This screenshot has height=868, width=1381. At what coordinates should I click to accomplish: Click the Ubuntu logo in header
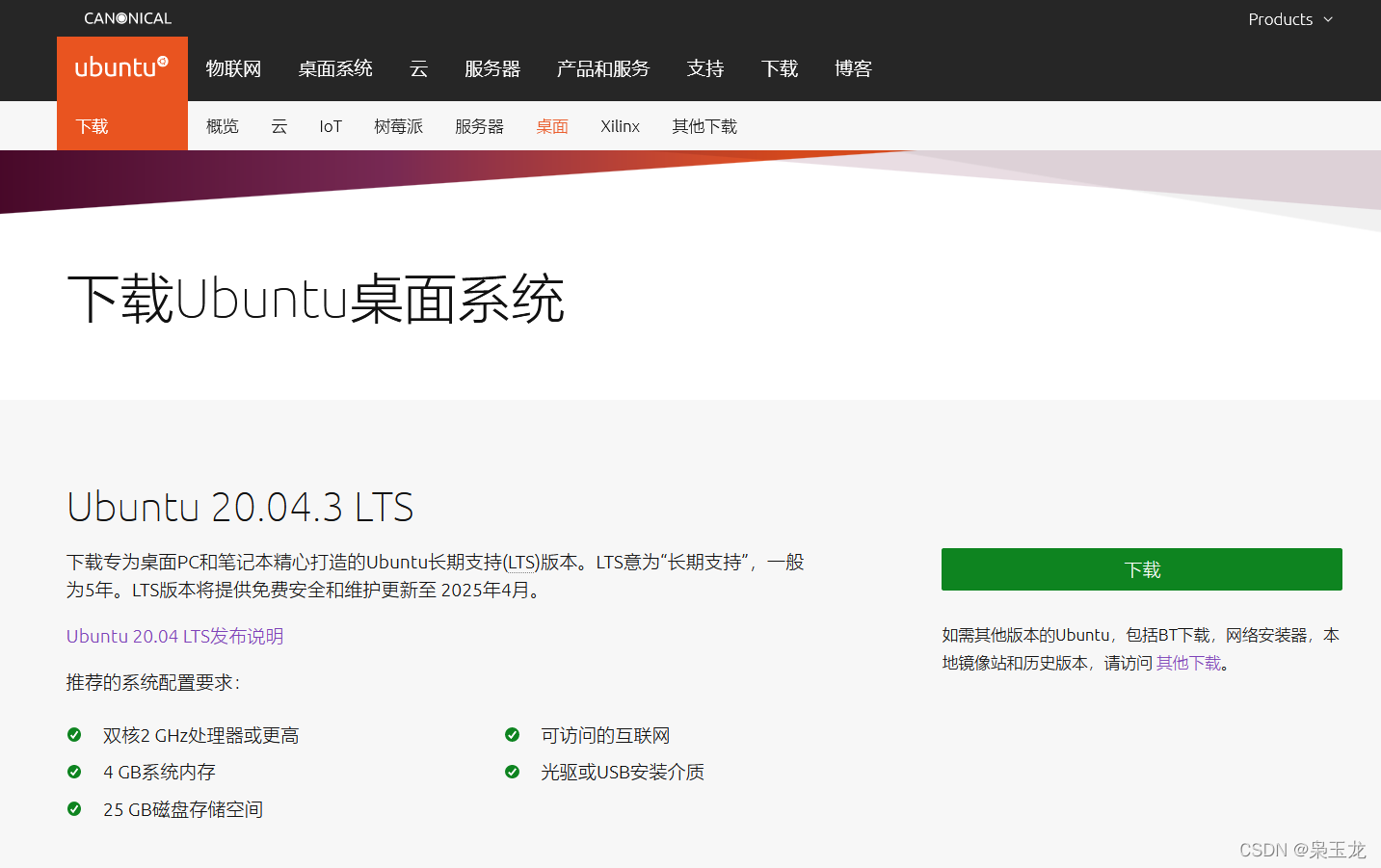pyautogui.click(x=121, y=67)
